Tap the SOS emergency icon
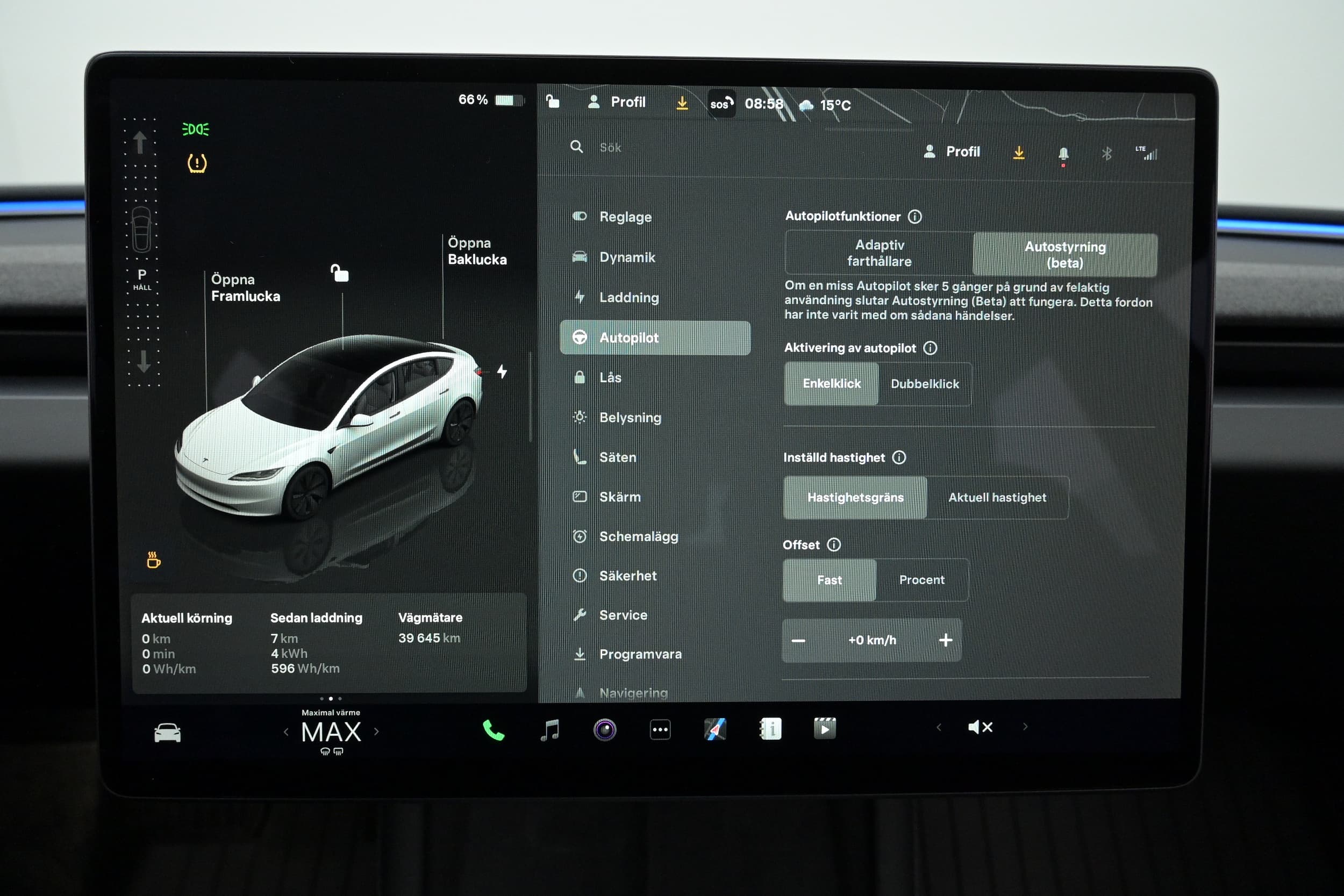 click(721, 103)
